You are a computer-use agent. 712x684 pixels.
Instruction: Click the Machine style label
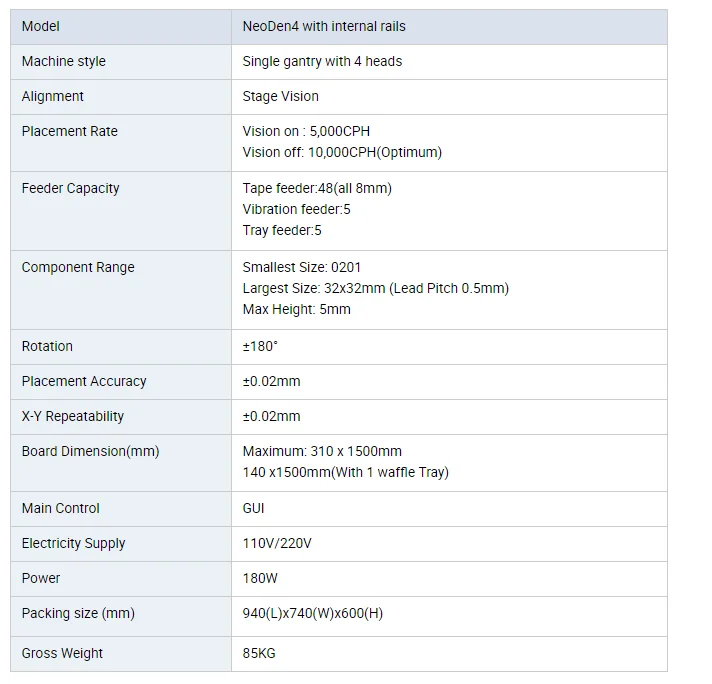[x=64, y=61]
